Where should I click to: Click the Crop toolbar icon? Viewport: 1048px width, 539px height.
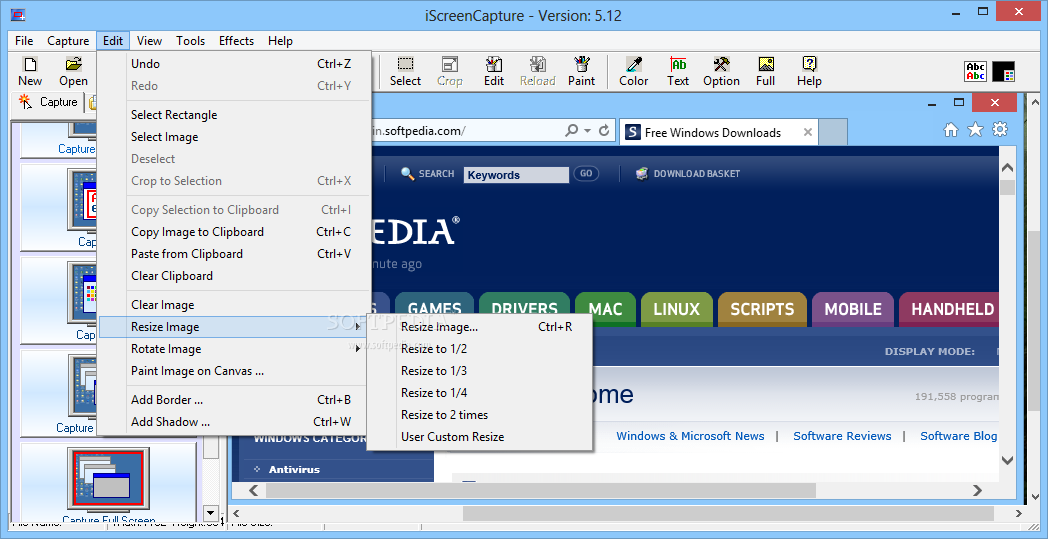(450, 72)
